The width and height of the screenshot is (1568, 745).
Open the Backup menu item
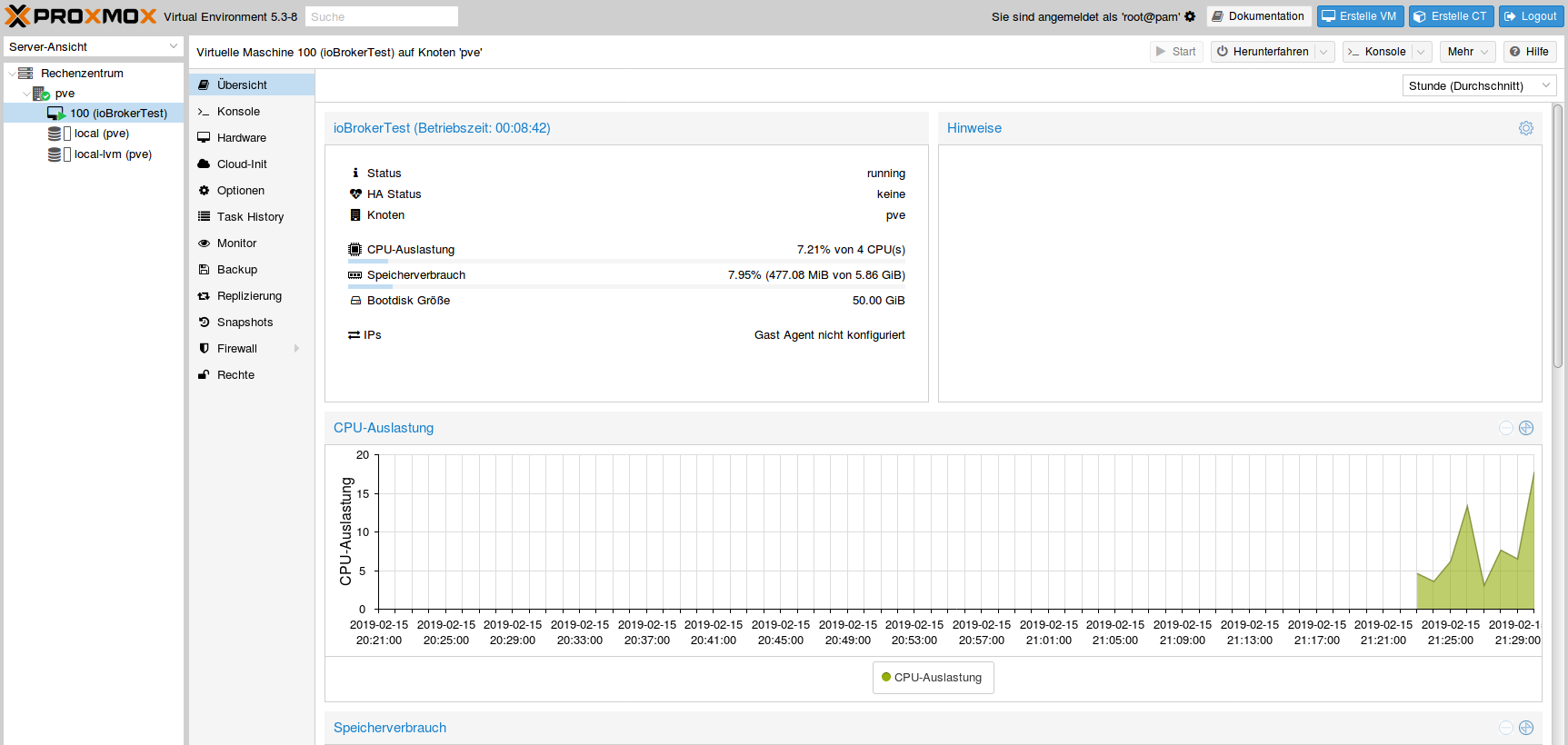(252, 270)
